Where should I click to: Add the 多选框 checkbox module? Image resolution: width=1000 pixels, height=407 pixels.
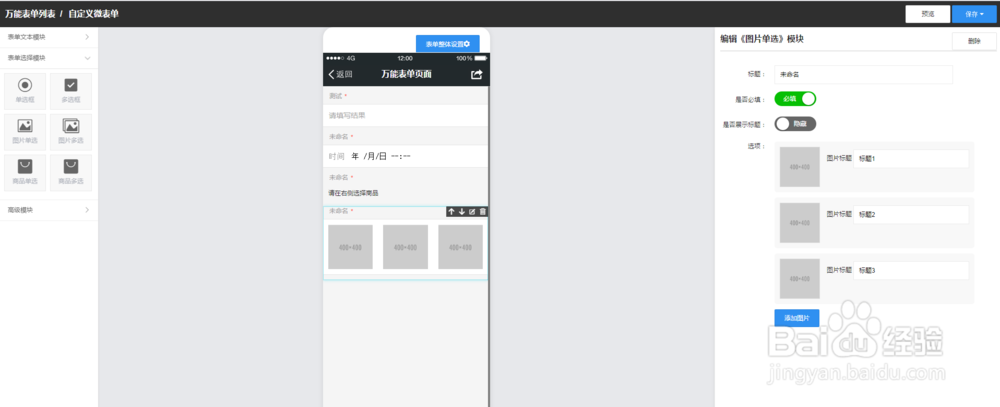(x=71, y=91)
